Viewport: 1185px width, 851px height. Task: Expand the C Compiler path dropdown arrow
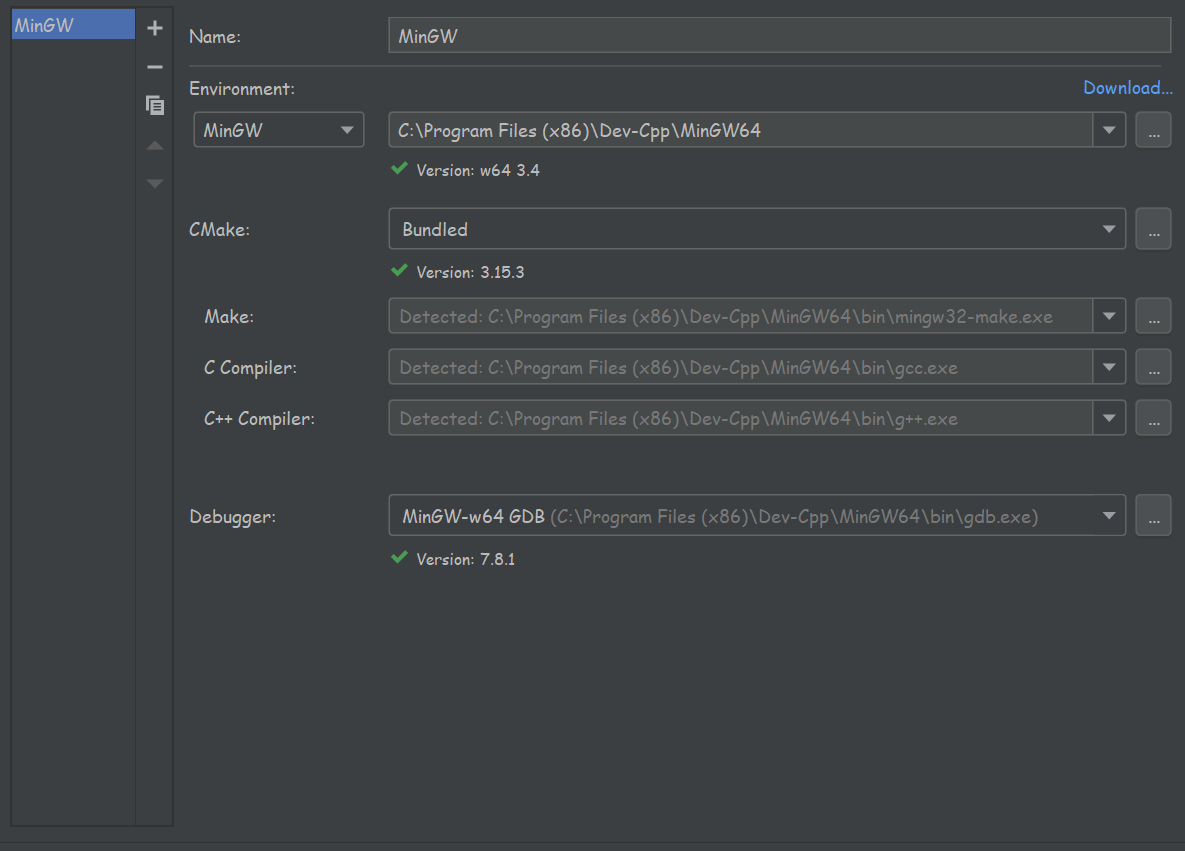tap(1109, 367)
